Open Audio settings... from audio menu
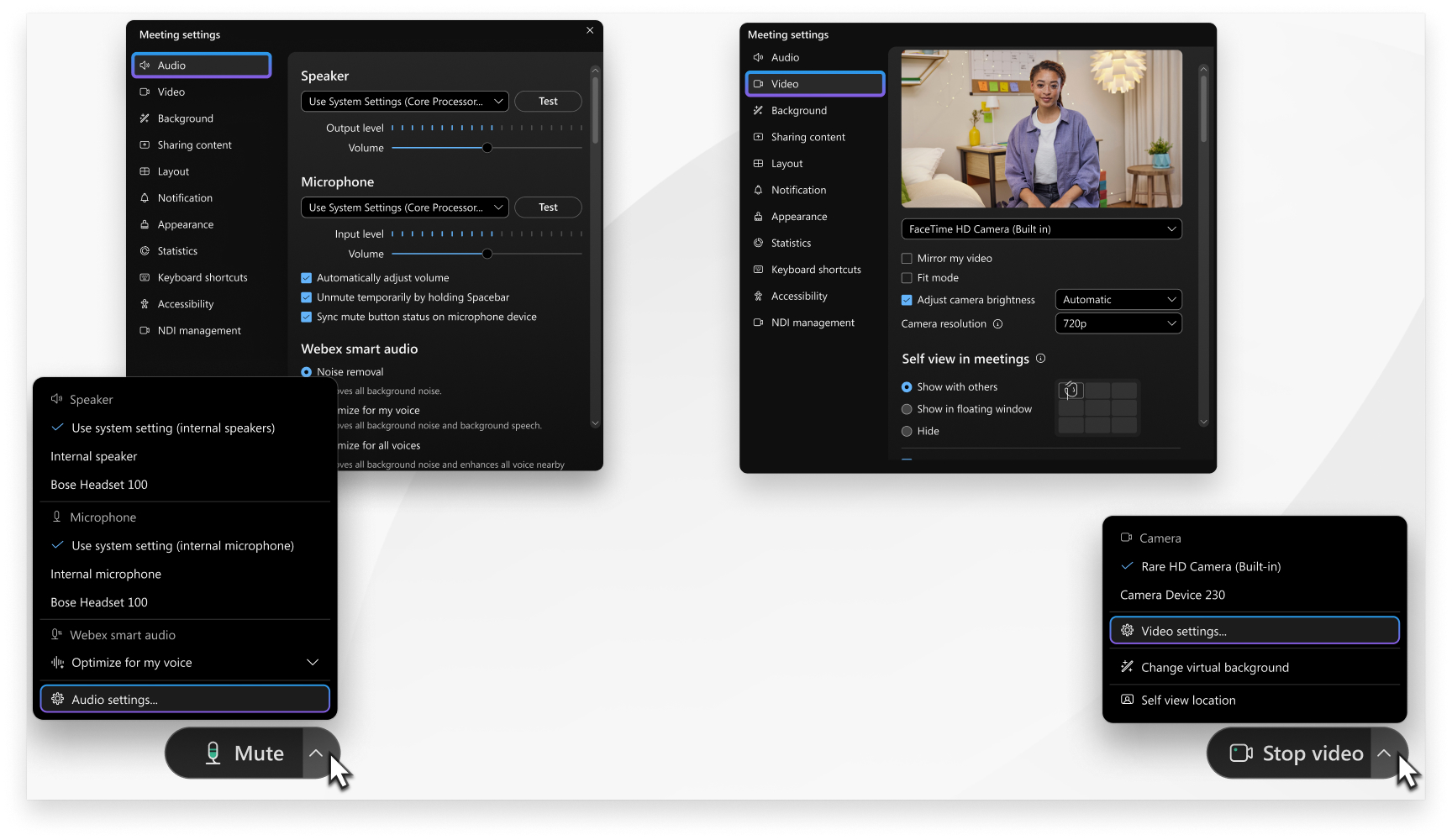This screenshot has height=840, width=1452. [185, 699]
